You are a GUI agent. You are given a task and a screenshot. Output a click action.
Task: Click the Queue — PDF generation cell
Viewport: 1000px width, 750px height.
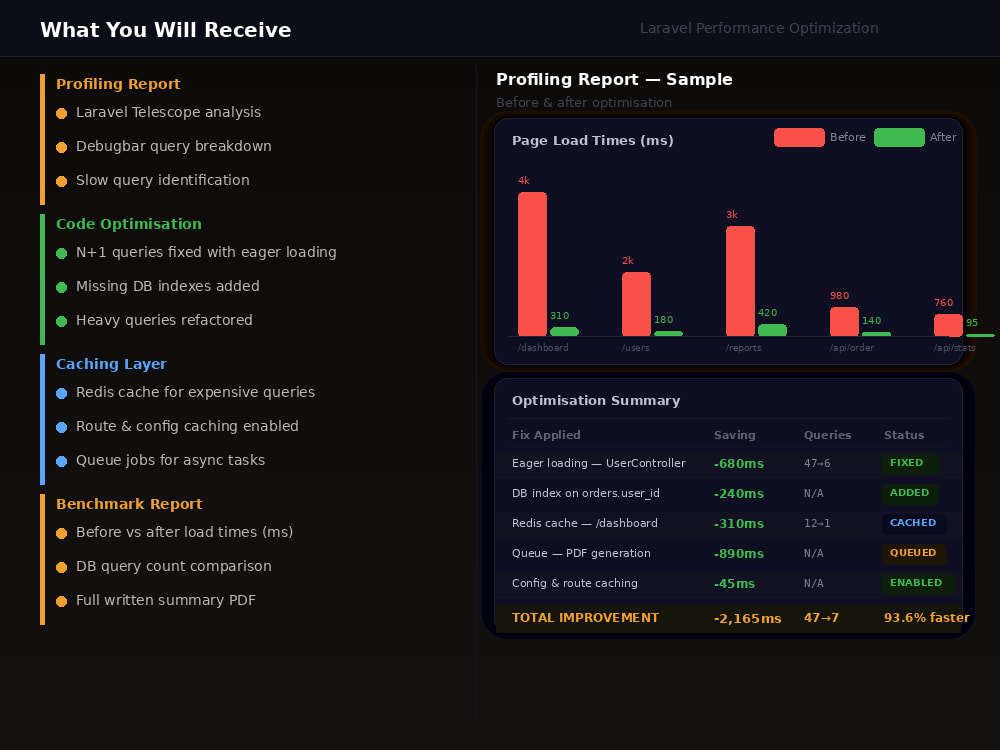(x=581, y=553)
